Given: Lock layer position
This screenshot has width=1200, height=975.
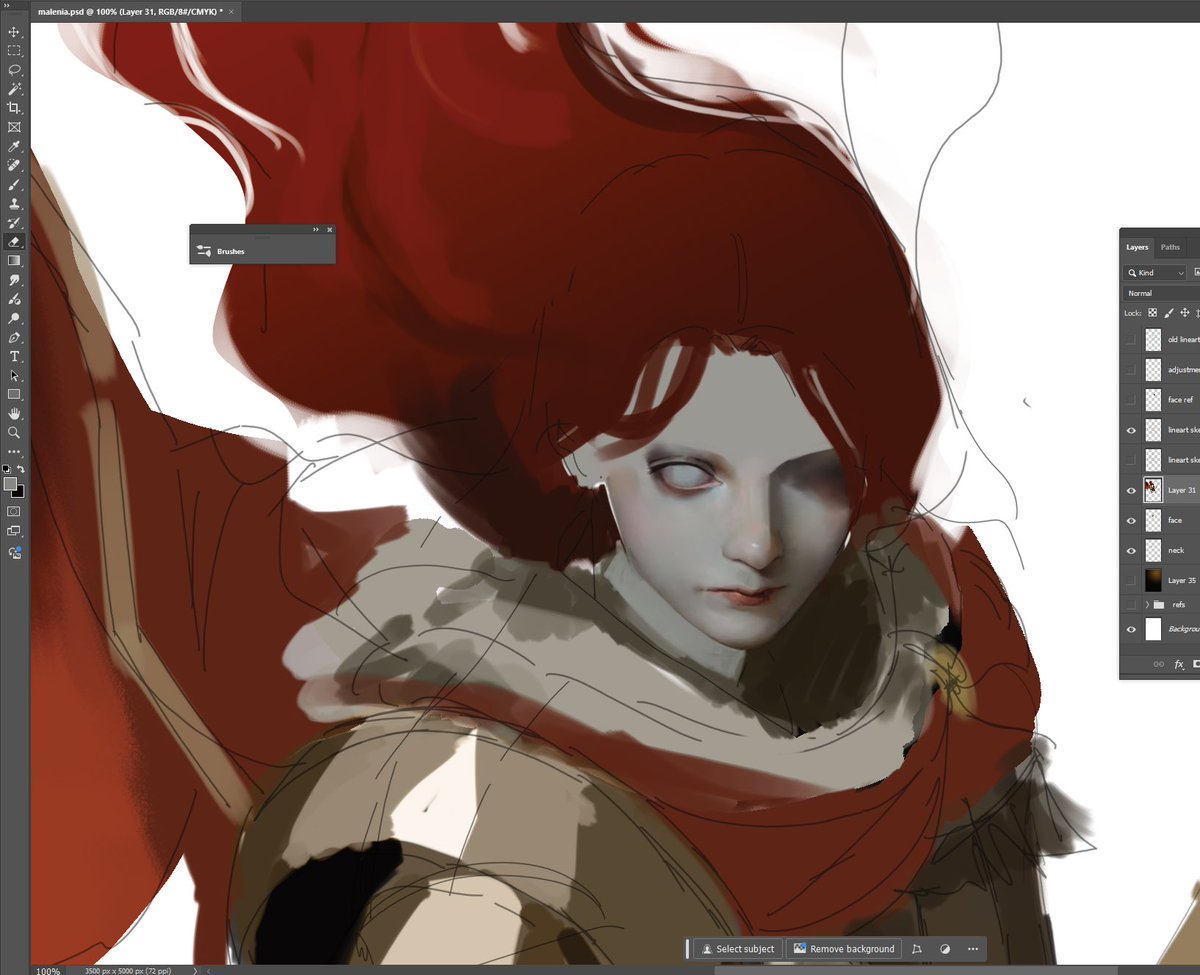Looking at the screenshot, I should click(x=1184, y=313).
